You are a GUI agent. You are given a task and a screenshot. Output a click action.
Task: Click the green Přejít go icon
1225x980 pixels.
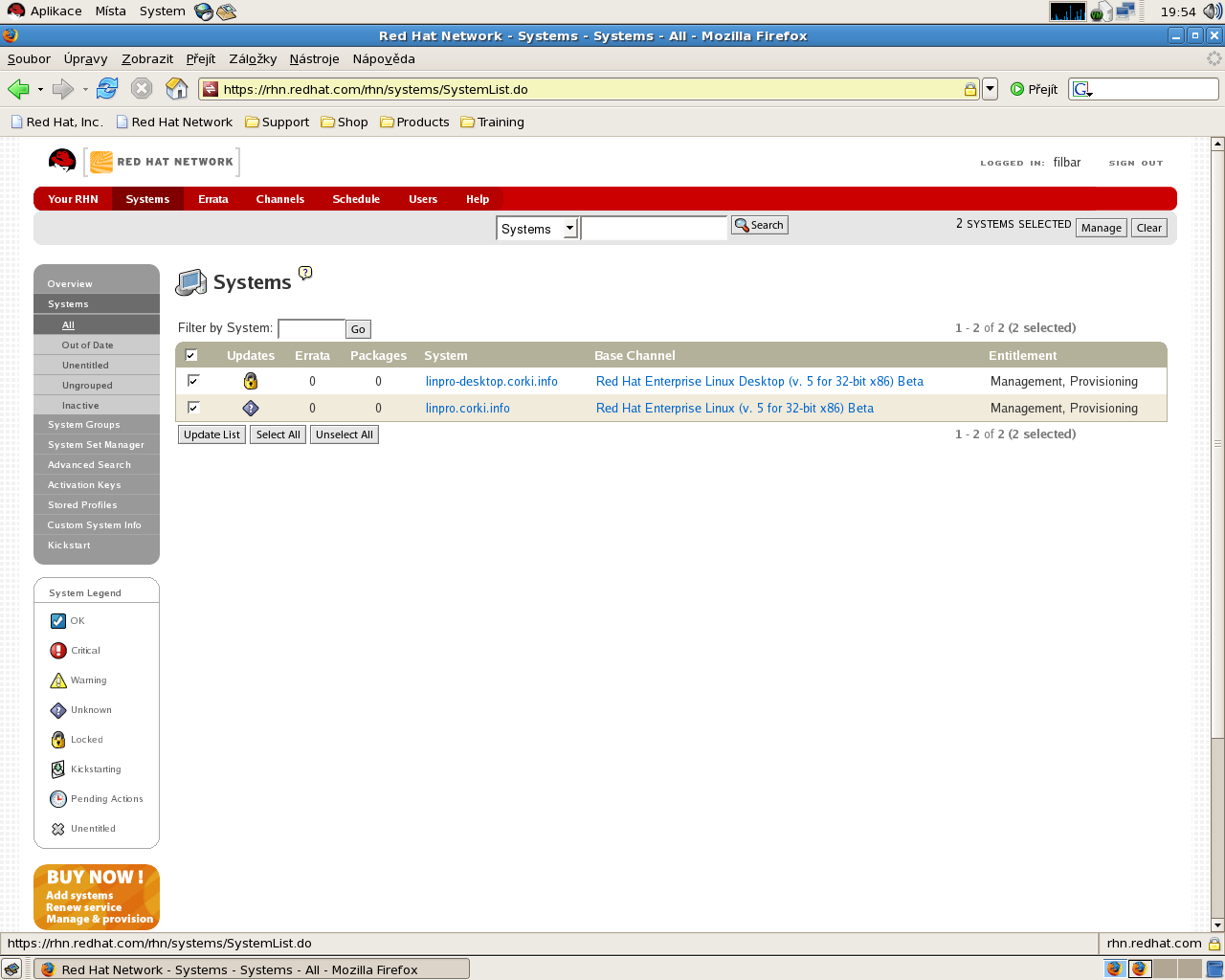click(x=1017, y=89)
